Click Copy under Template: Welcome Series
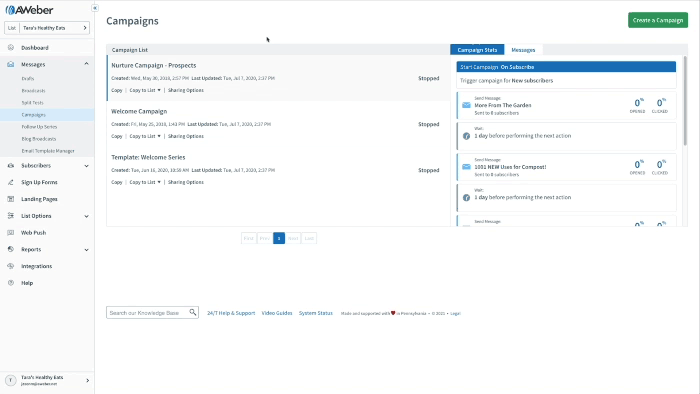 tap(117, 182)
